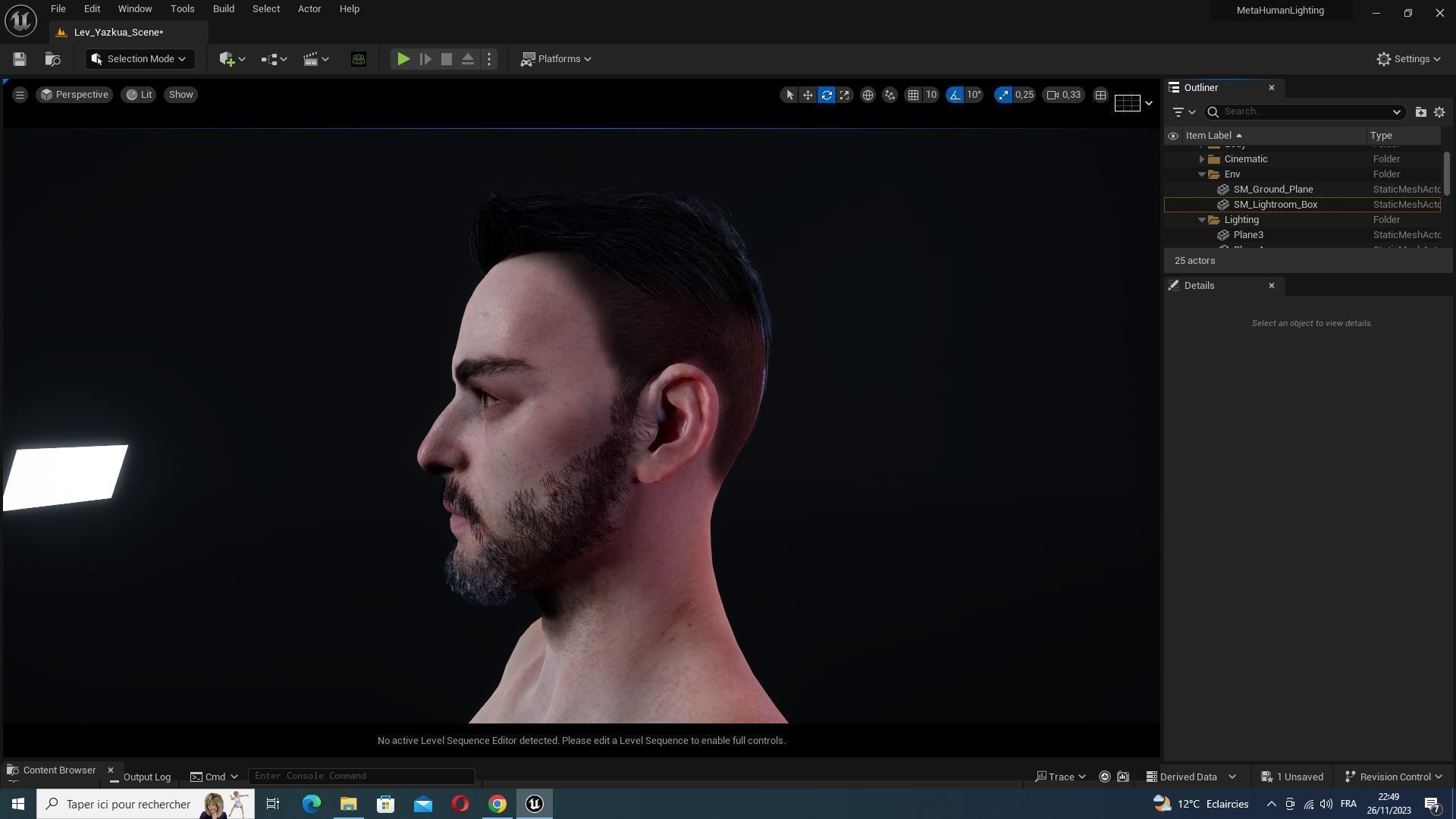Toggle rotation angle snapping

click(955, 95)
